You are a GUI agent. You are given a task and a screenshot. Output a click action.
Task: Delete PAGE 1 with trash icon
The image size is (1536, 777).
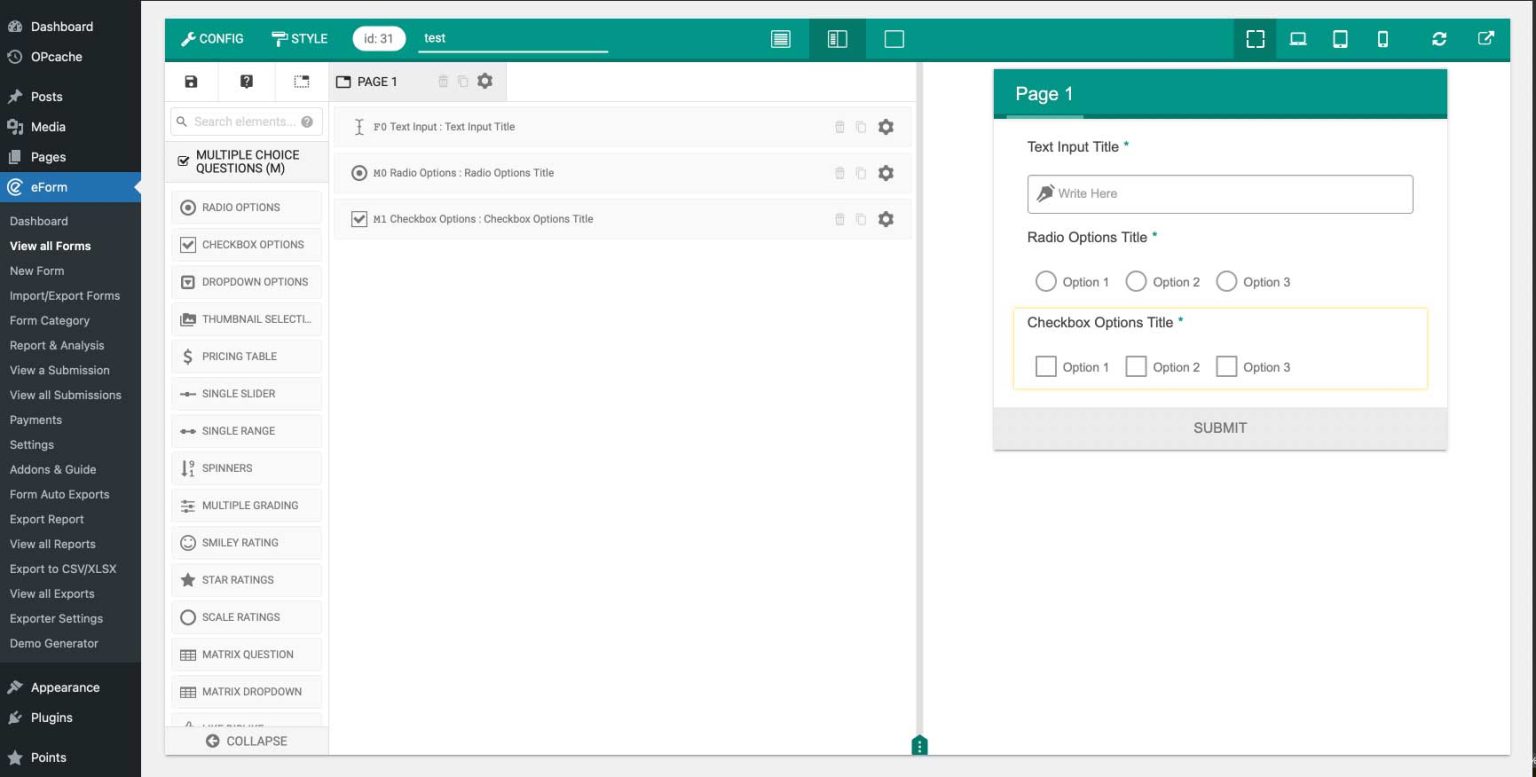point(443,82)
